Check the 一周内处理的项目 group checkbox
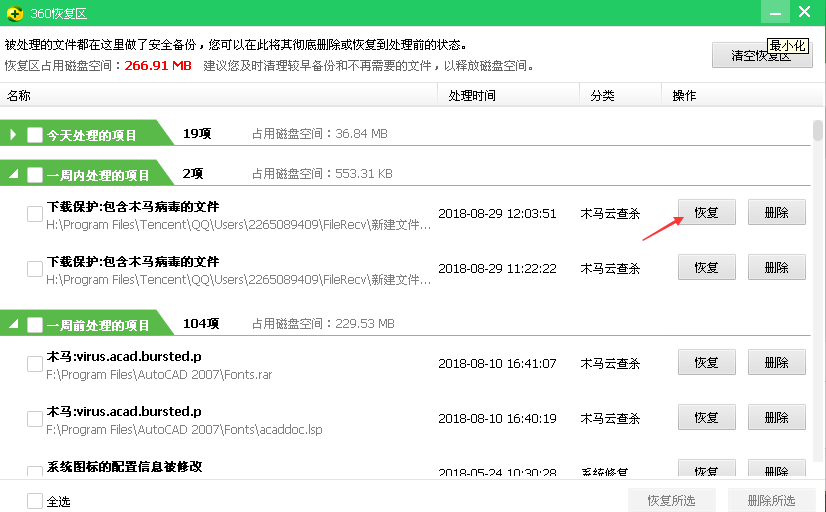The width and height of the screenshot is (826, 512). coord(35,175)
